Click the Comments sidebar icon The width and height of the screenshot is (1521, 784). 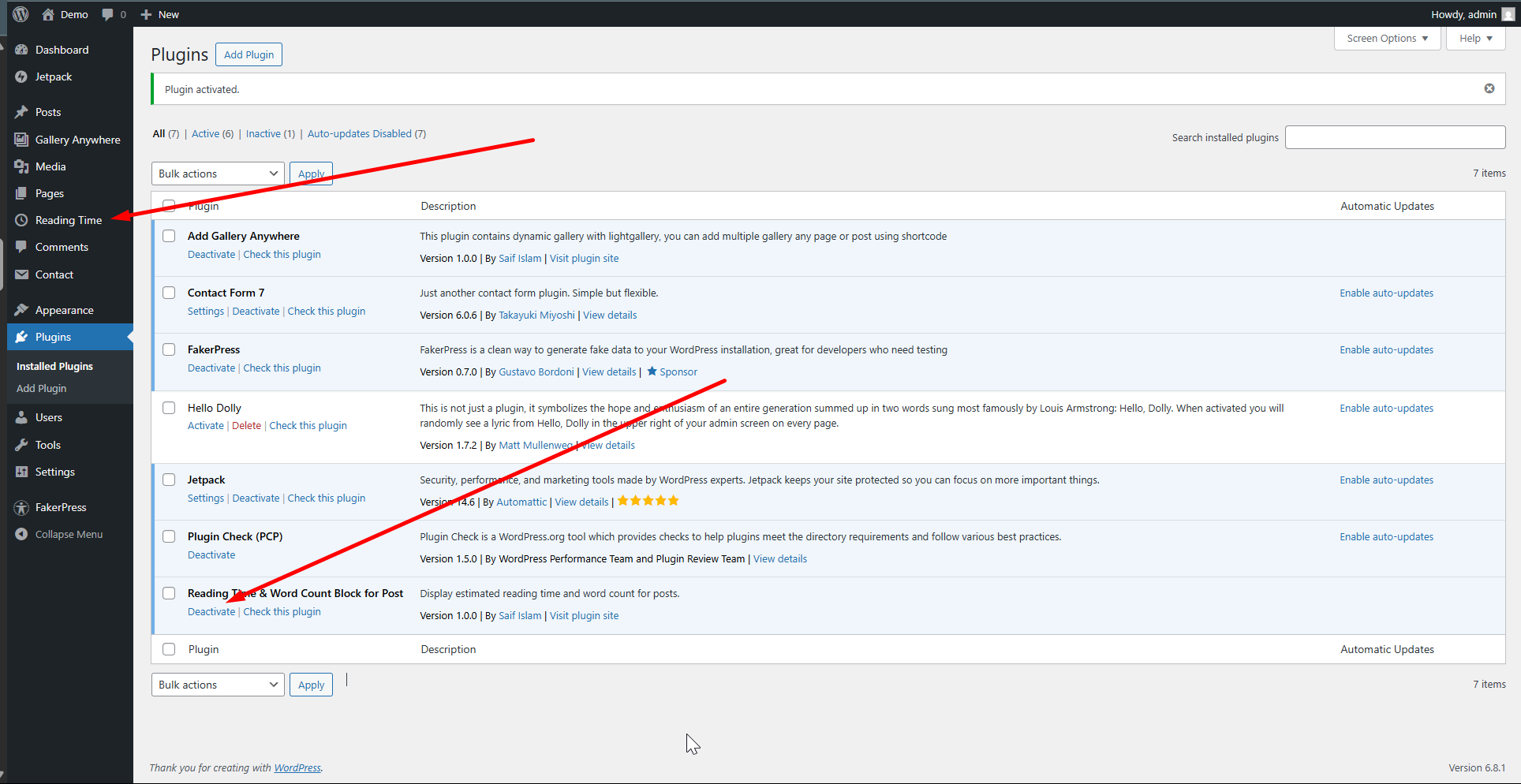point(21,247)
